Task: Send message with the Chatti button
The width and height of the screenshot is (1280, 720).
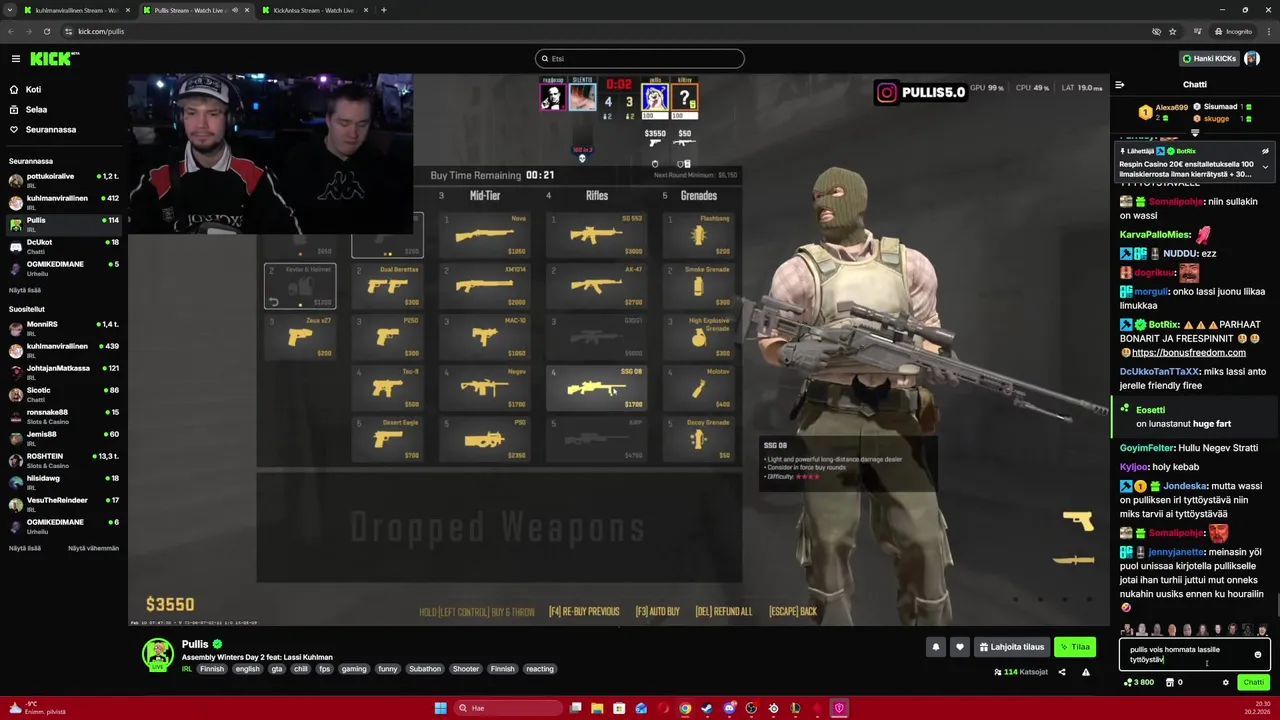Action: (1253, 682)
